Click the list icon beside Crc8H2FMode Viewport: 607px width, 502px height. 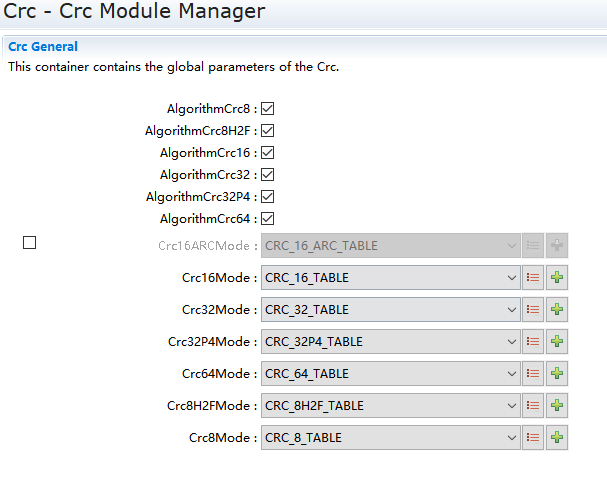tap(533, 406)
